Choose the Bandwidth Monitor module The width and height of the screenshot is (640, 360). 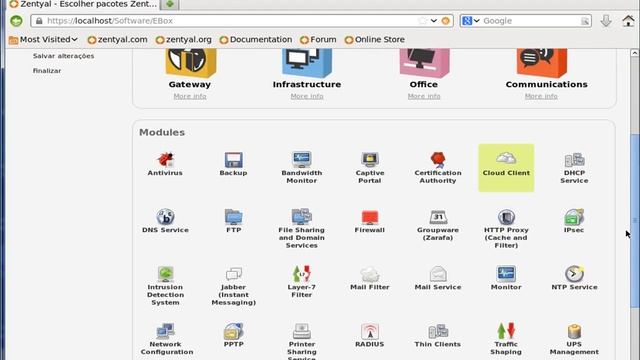[302, 168]
